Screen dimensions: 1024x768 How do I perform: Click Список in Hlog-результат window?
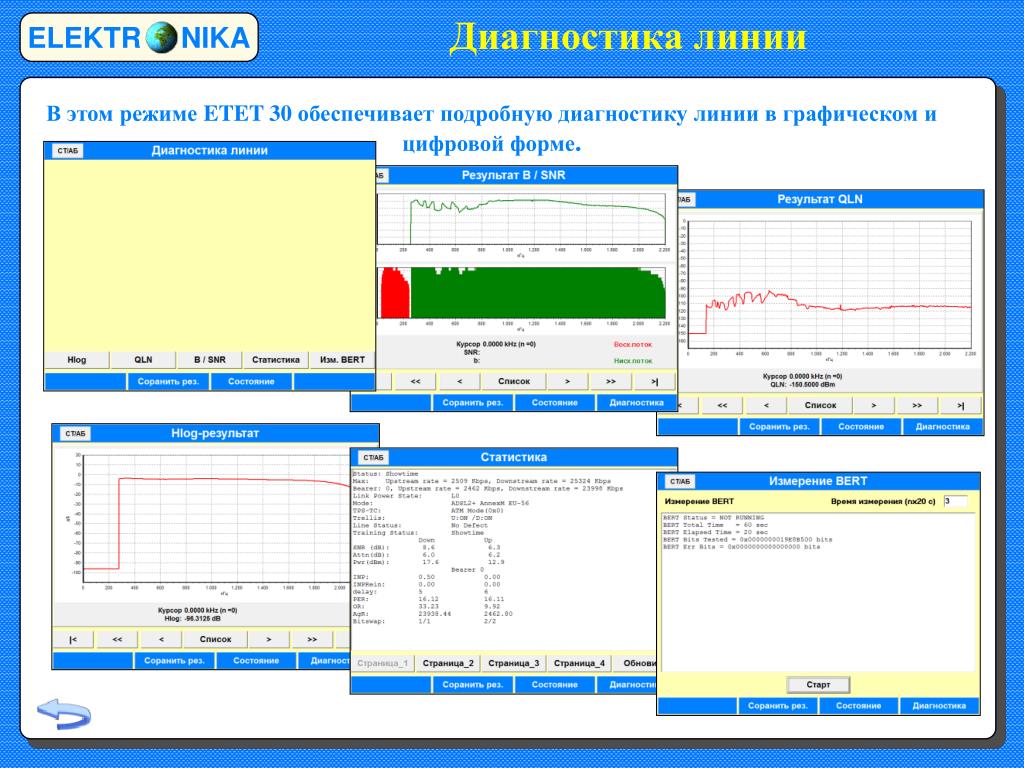(216, 639)
